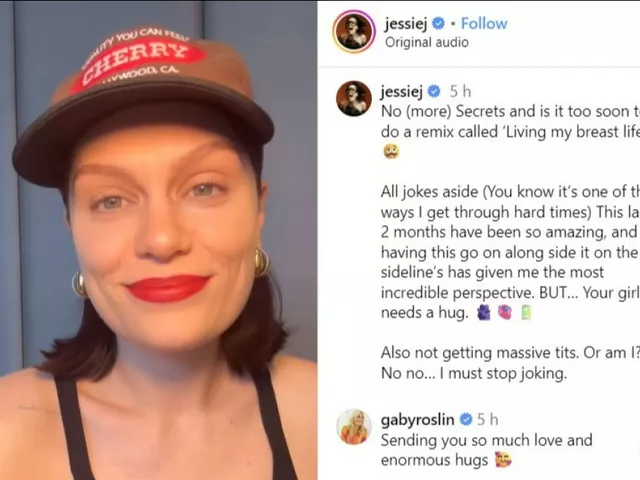Image resolution: width=640 pixels, height=480 pixels.
Task: Click the hugging people emoji after 'hug'
Action: tap(484, 313)
